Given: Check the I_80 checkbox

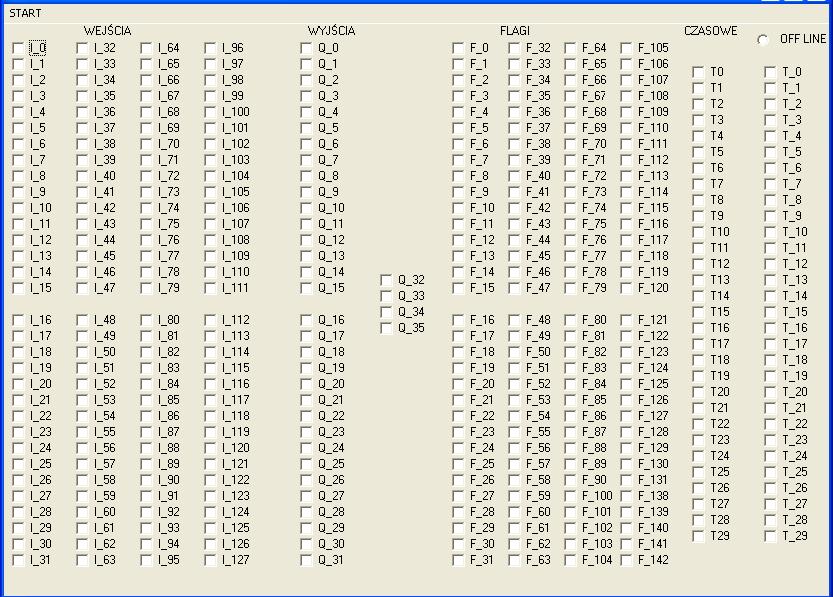Looking at the screenshot, I should click(146, 320).
